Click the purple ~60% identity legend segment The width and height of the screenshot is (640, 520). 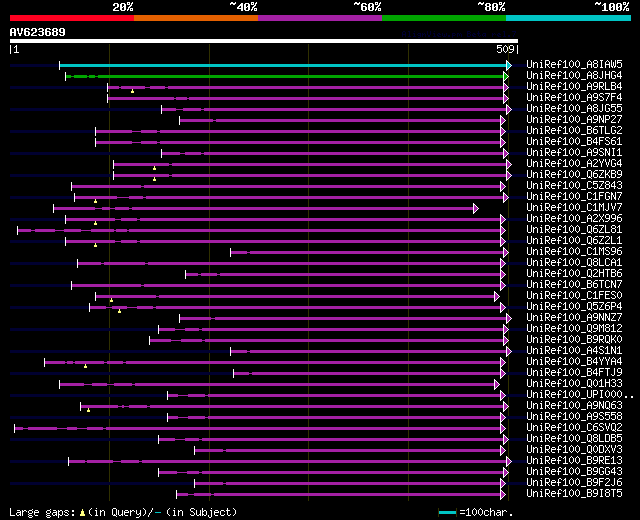pyautogui.click(x=320, y=18)
